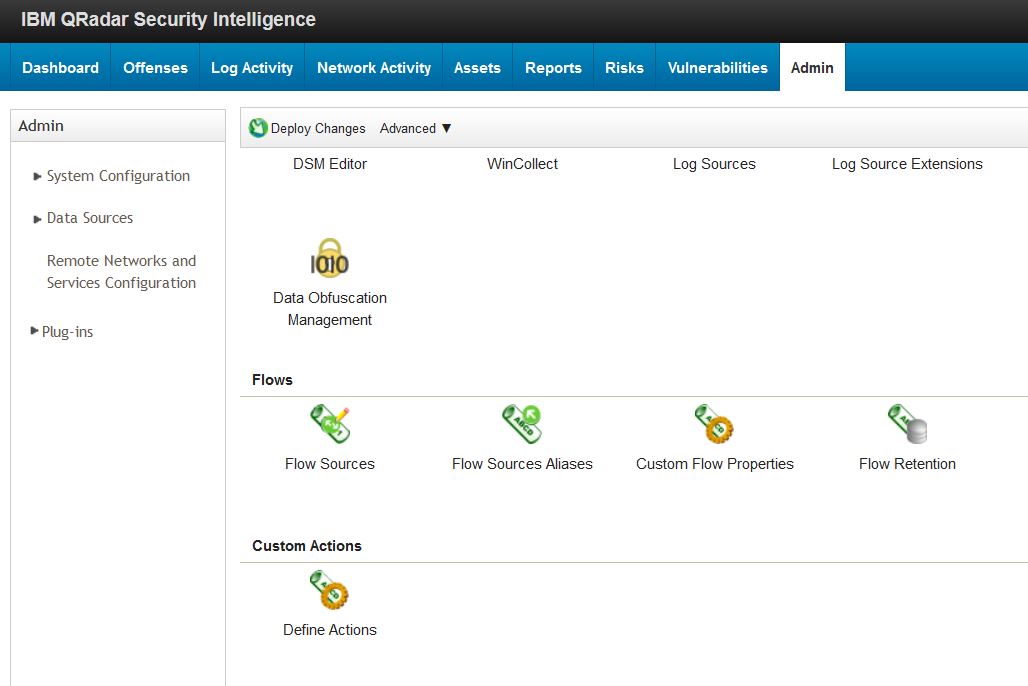Open the Custom Flow Properties gear icon

714,424
